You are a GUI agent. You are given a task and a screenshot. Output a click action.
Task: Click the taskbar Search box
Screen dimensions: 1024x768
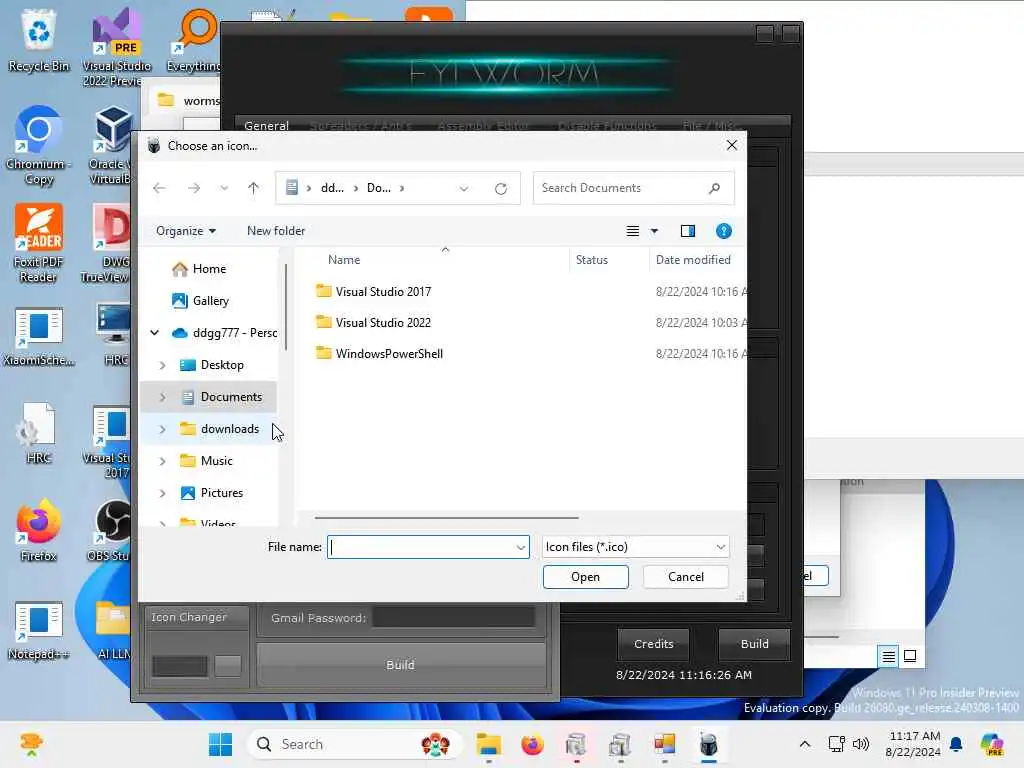coord(355,744)
